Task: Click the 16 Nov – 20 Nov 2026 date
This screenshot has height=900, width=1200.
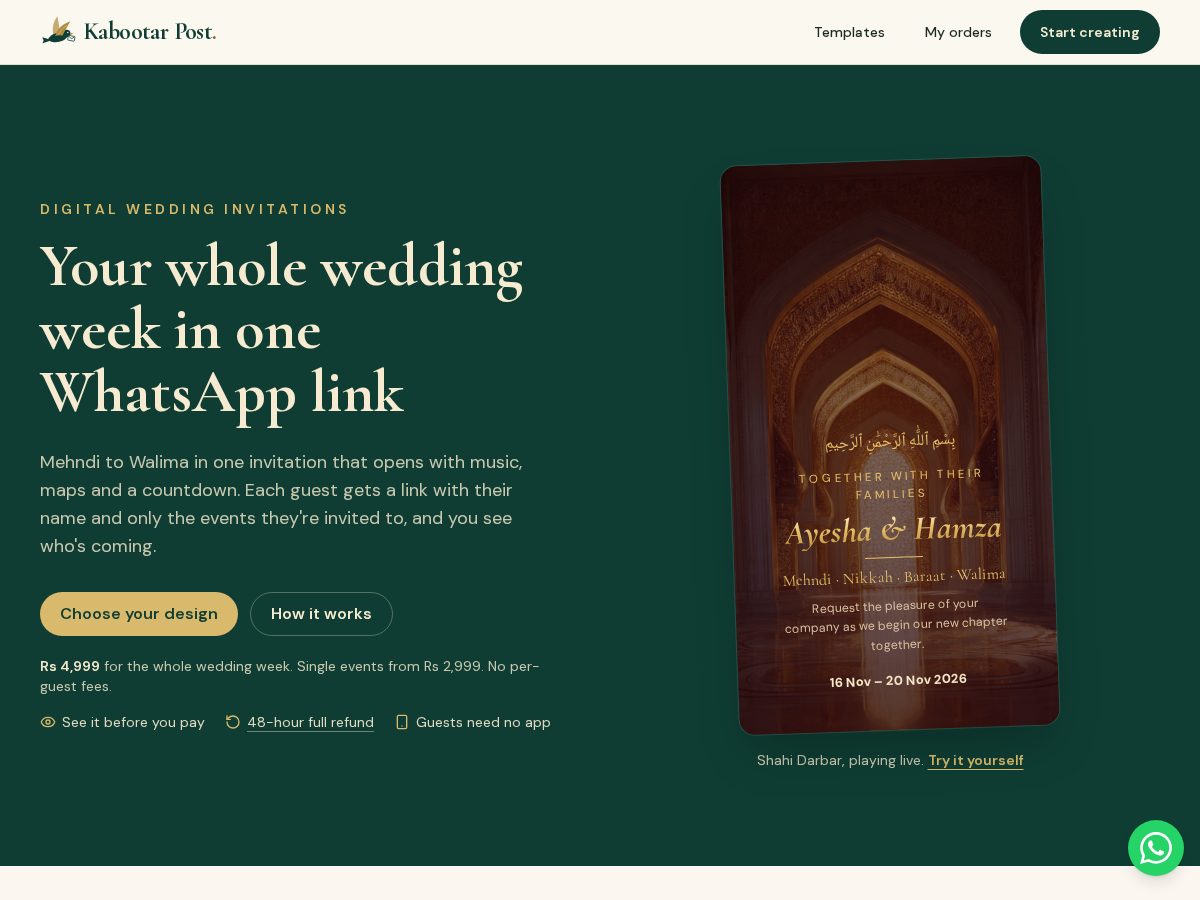Action: [898, 680]
